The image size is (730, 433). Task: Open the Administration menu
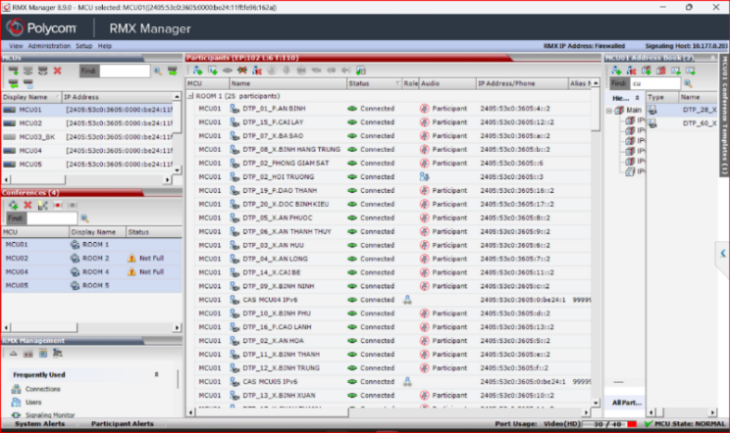49,46
